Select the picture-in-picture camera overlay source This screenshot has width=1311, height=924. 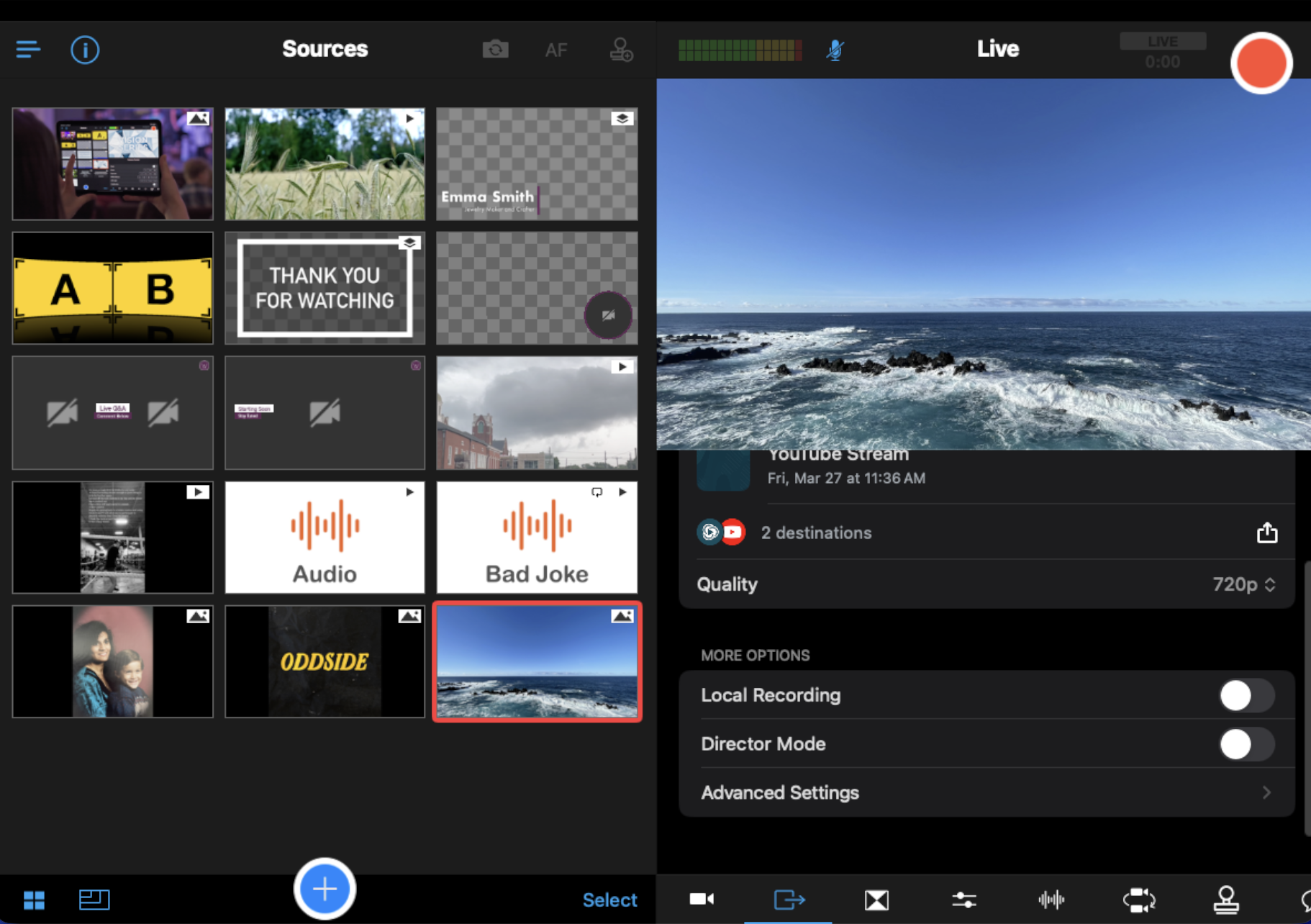(x=537, y=288)
